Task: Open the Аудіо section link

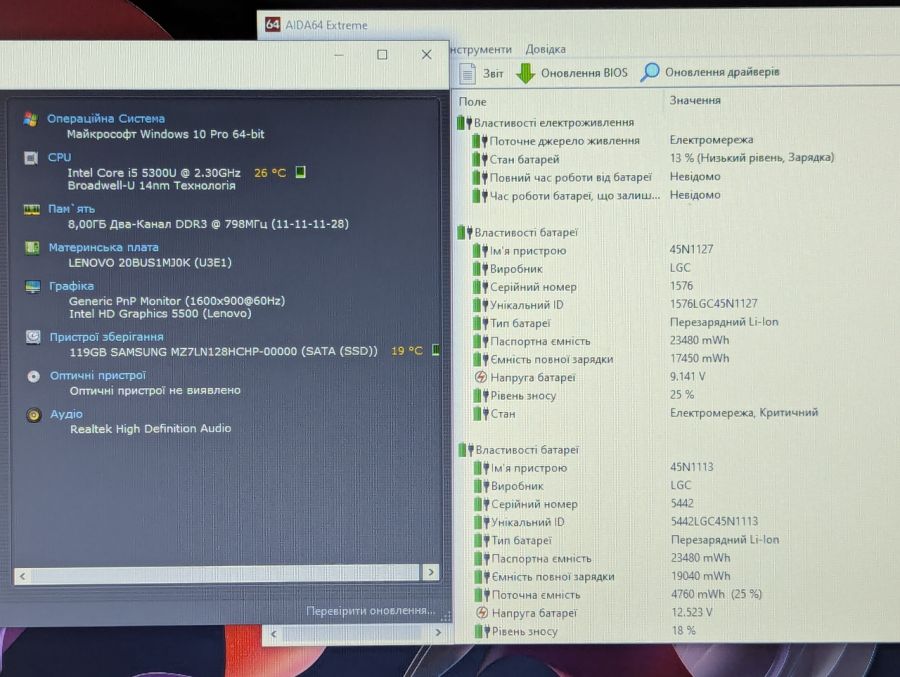Action: pyautogui.click(x=66, y=414)
